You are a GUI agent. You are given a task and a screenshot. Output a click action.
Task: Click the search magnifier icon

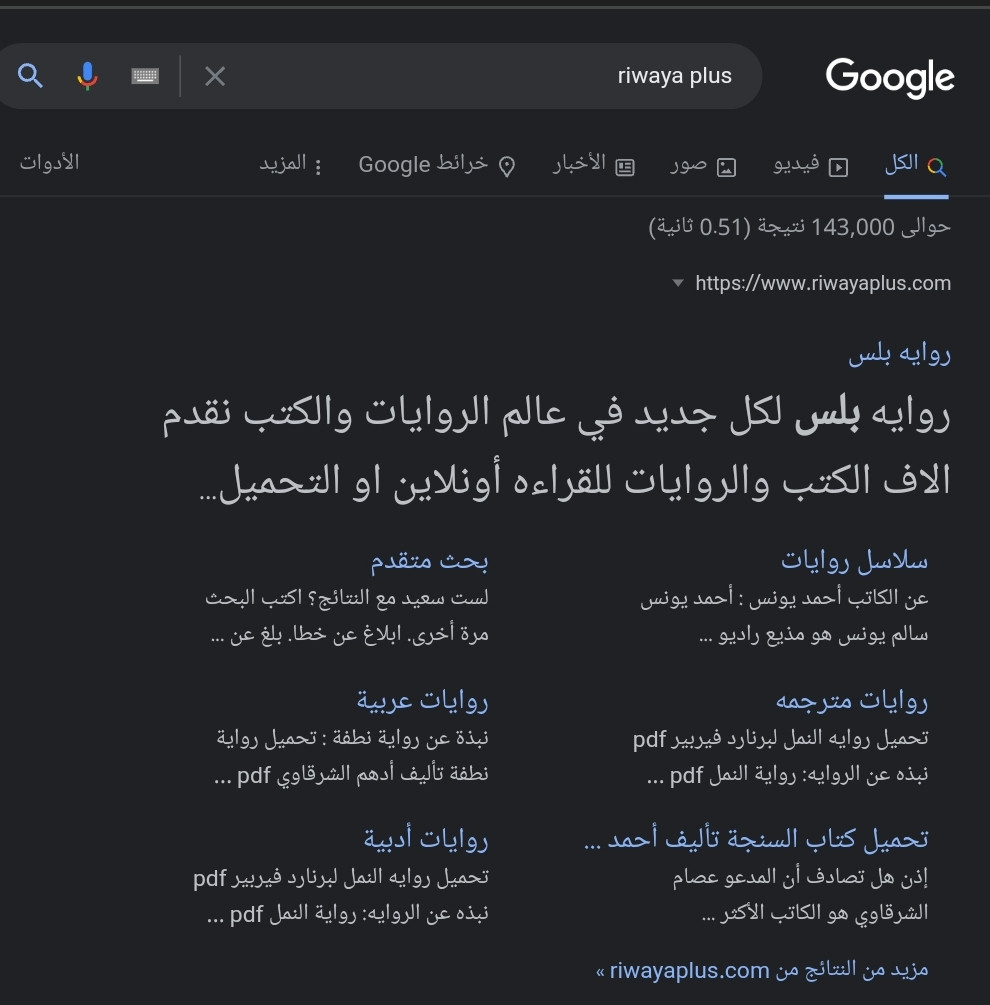[30, 75]
